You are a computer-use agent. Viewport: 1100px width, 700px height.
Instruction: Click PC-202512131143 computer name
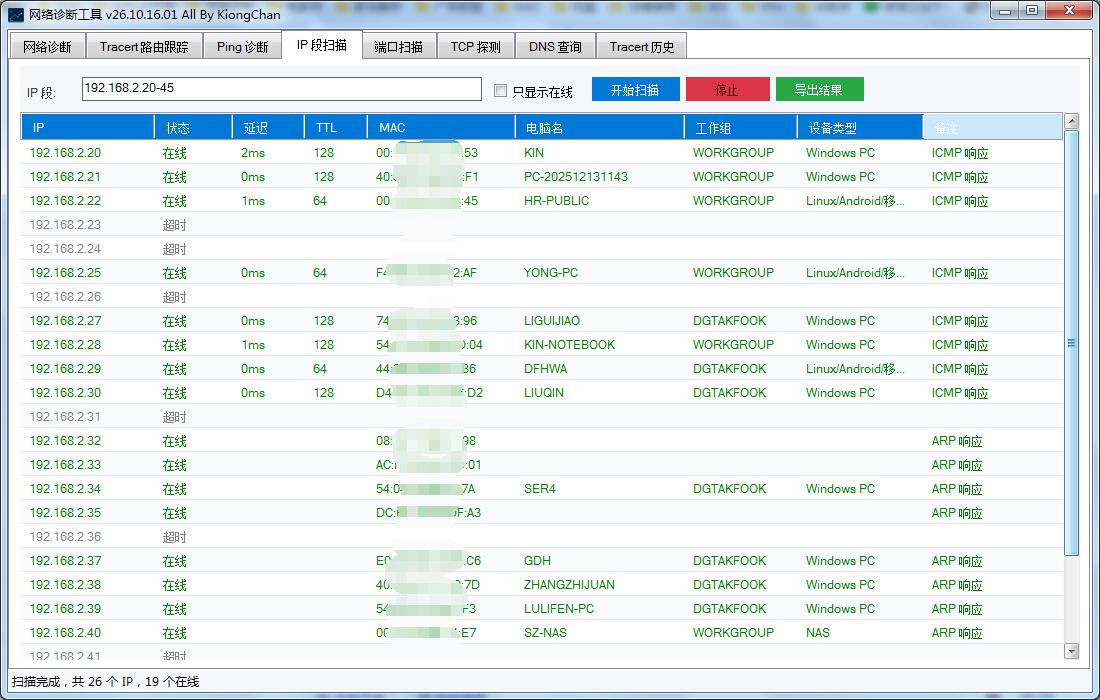tap(575, 177)
